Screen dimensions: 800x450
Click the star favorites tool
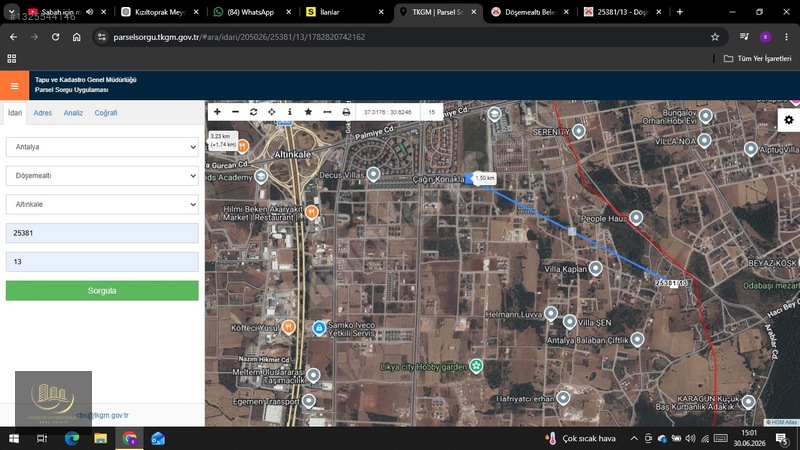pyautogui.click(x=308, y=112)
